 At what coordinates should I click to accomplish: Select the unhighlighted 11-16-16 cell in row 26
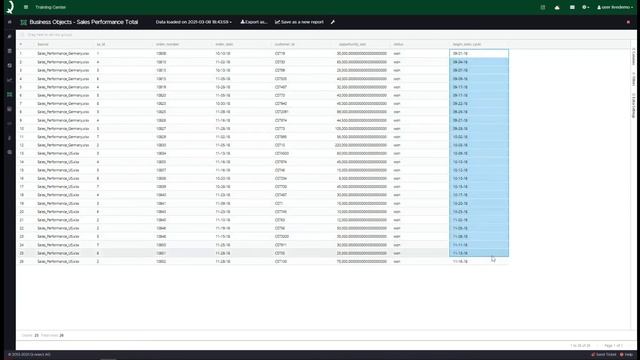479,261
